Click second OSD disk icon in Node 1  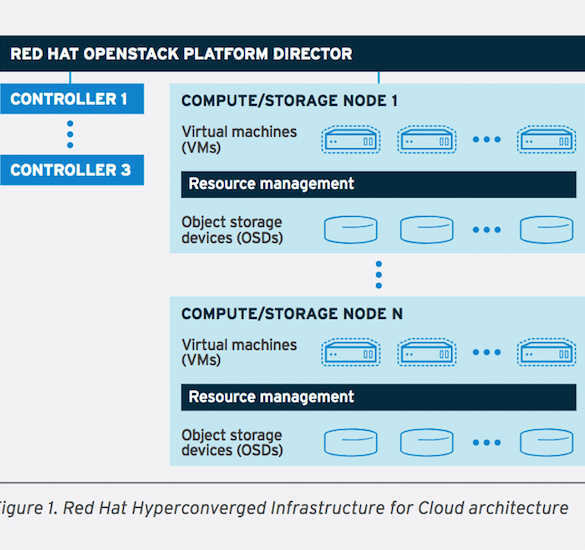pyautogui.click(x=427, y=230)
